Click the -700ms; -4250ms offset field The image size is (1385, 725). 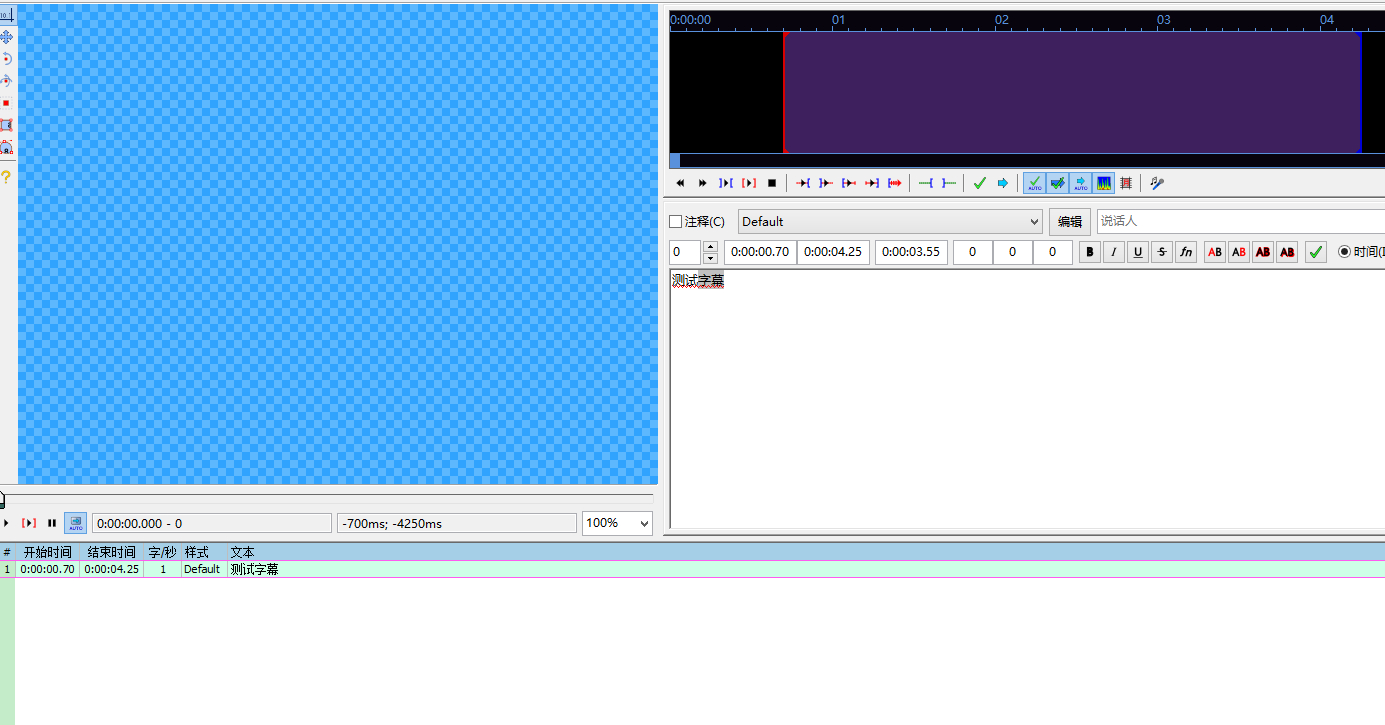pyautogui.click(x=457, y=523)
